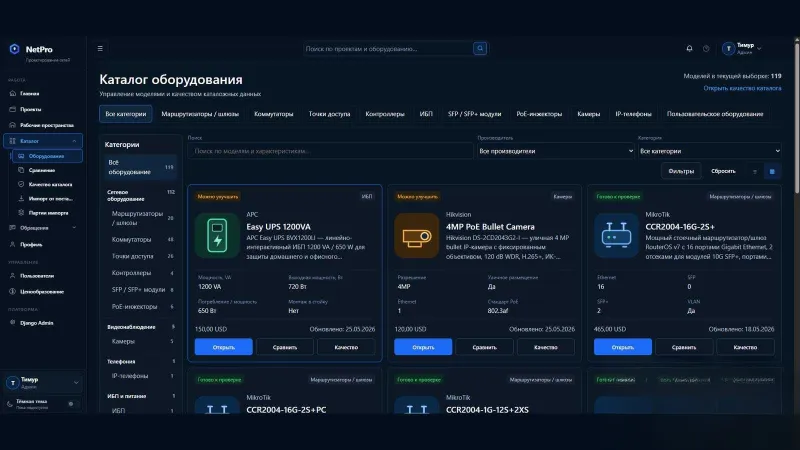Screen dimensions: 800x450
Task: Open Рабочие пространства in the sidebar
Action: [43, 125]
